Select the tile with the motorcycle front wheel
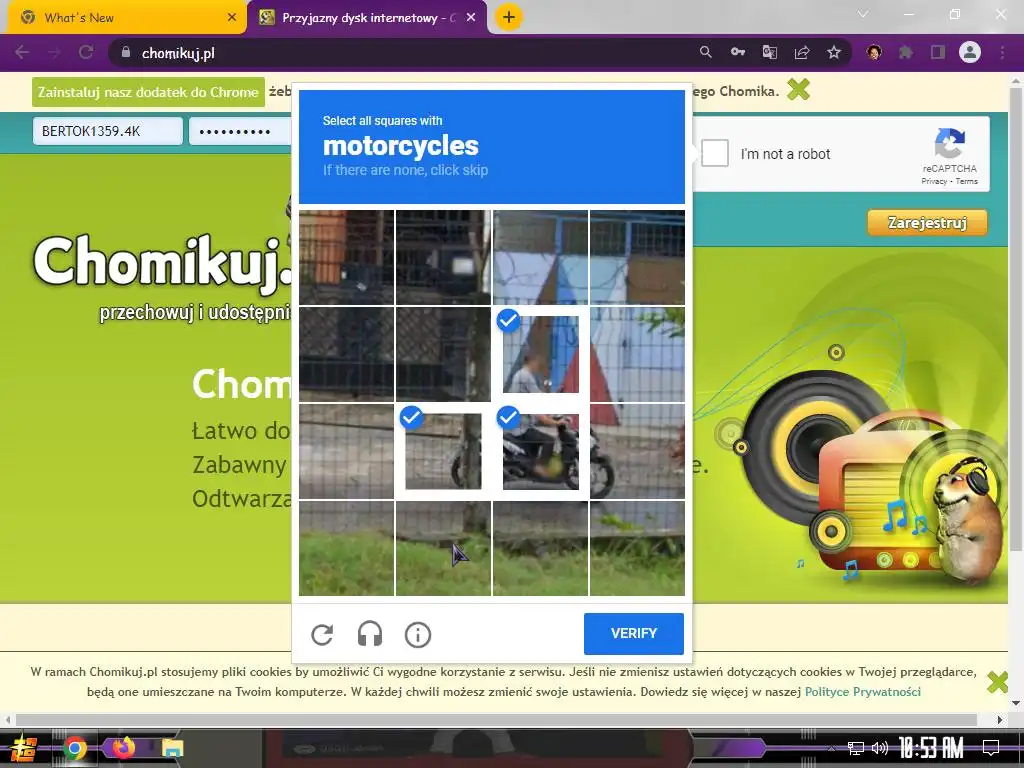1024x768 pixels. click(637, 451)
